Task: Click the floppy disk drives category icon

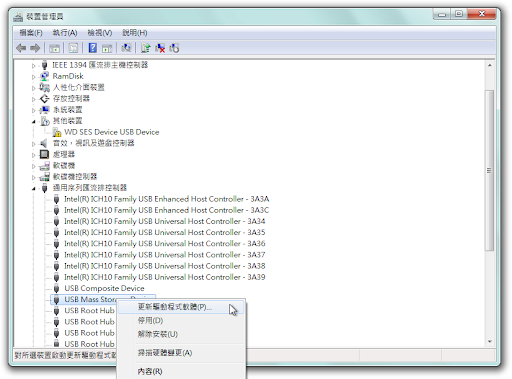Action: [x=44, y=166]
